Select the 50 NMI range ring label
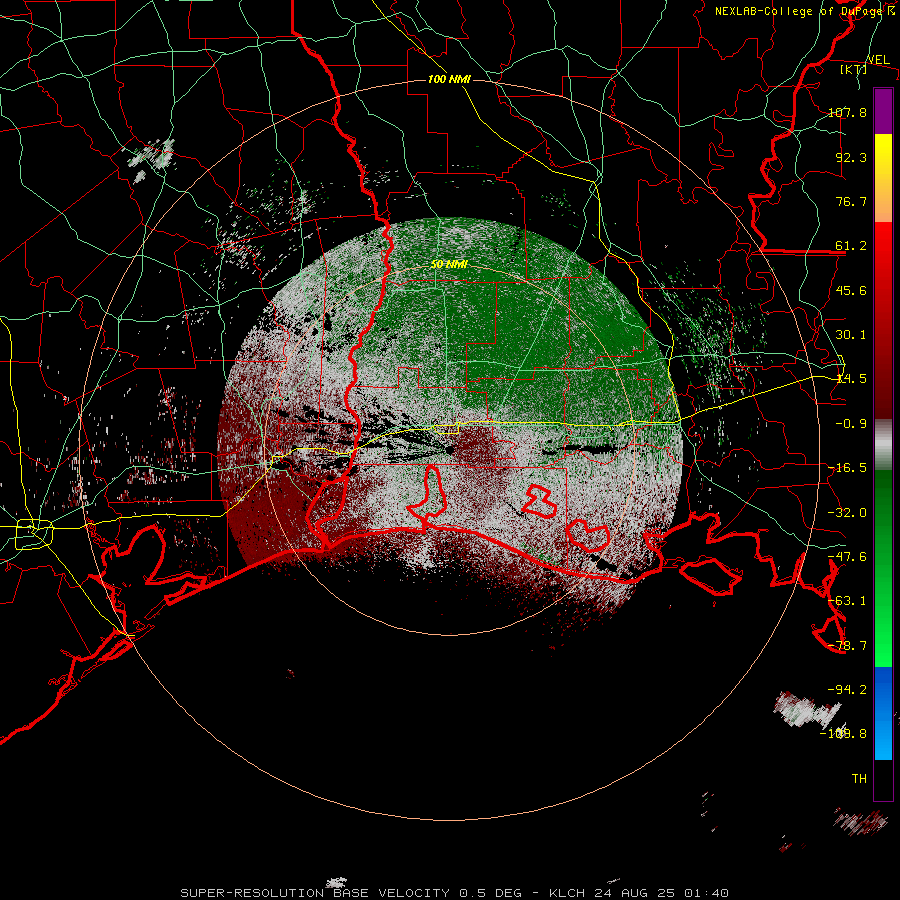The width and height of the screenshot is (900, 900). click(449, 264)
